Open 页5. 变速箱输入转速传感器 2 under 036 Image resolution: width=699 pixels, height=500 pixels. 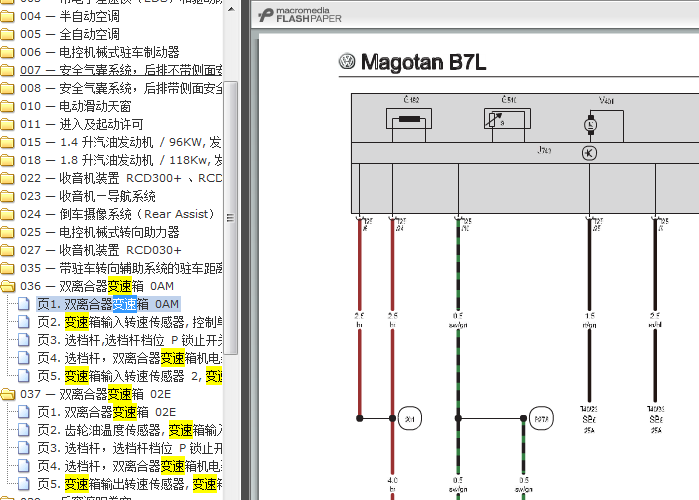coord(130,377)
